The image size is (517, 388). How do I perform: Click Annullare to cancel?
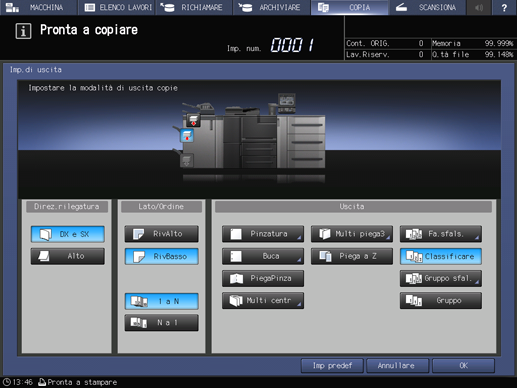pyautogui.click(x=397, y=366)
